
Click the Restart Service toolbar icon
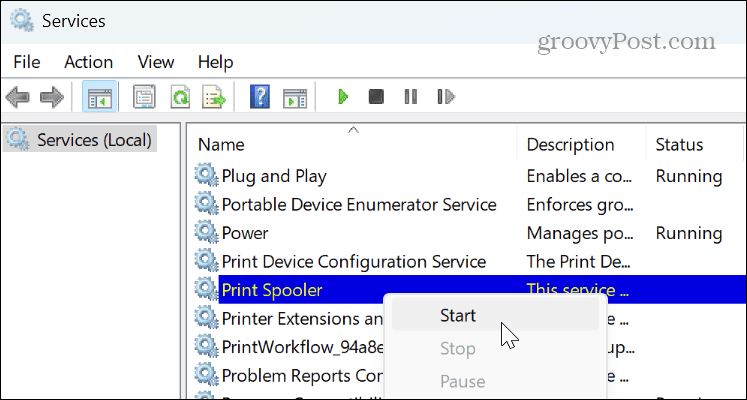(446, 97)
